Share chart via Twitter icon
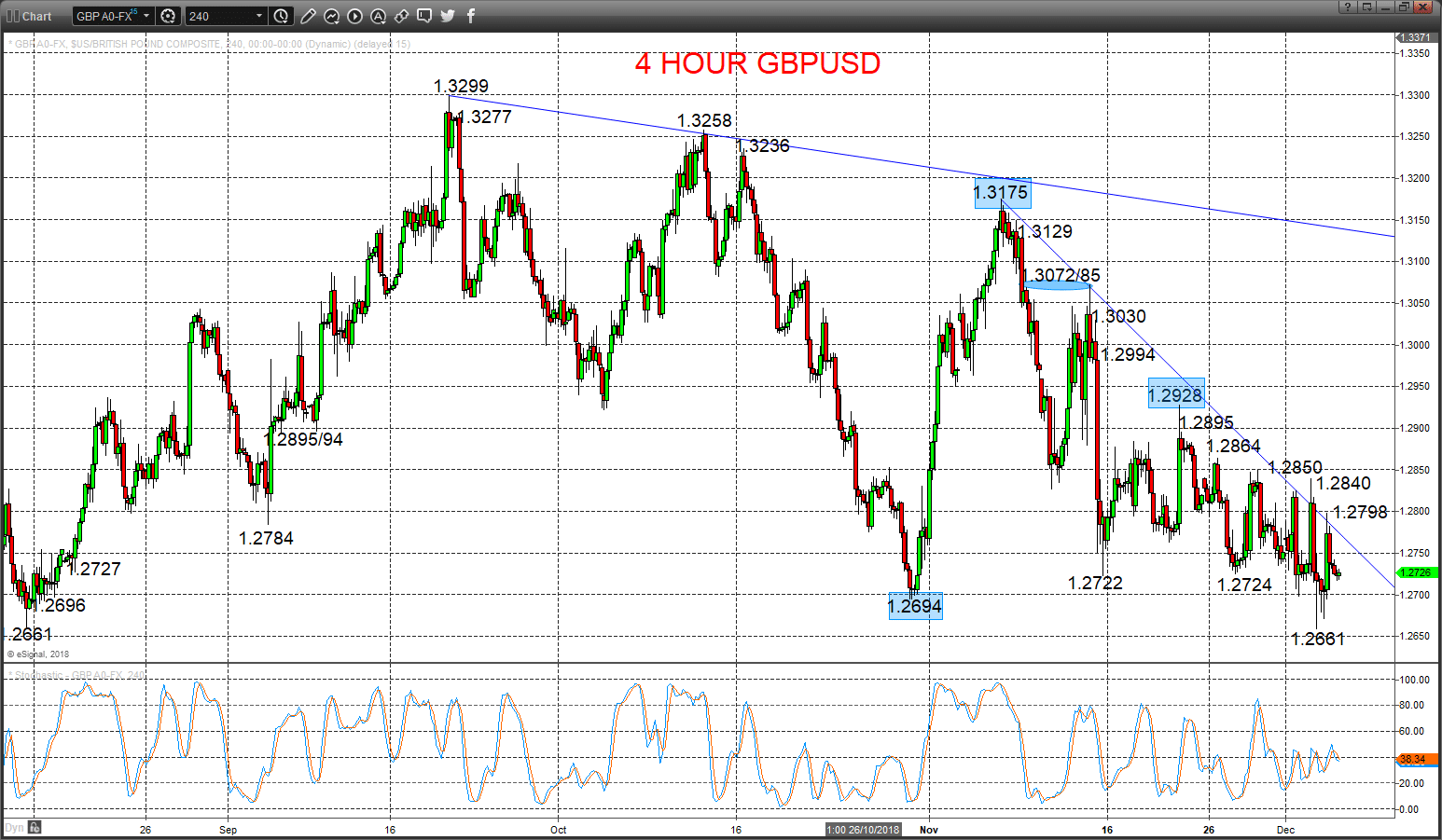Image resolution: width=1442 pixels, height=840 pixels. click(x=448, y=16)
